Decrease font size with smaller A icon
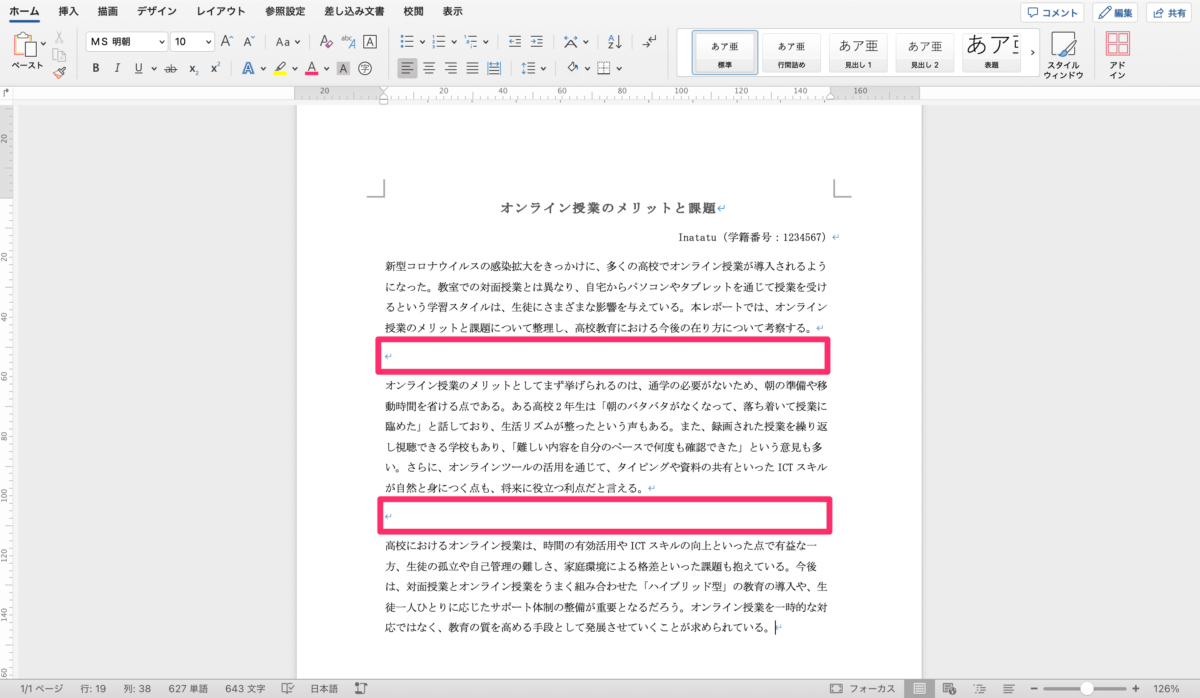The width and height of the screenshot is (1200, 698). 248,42
